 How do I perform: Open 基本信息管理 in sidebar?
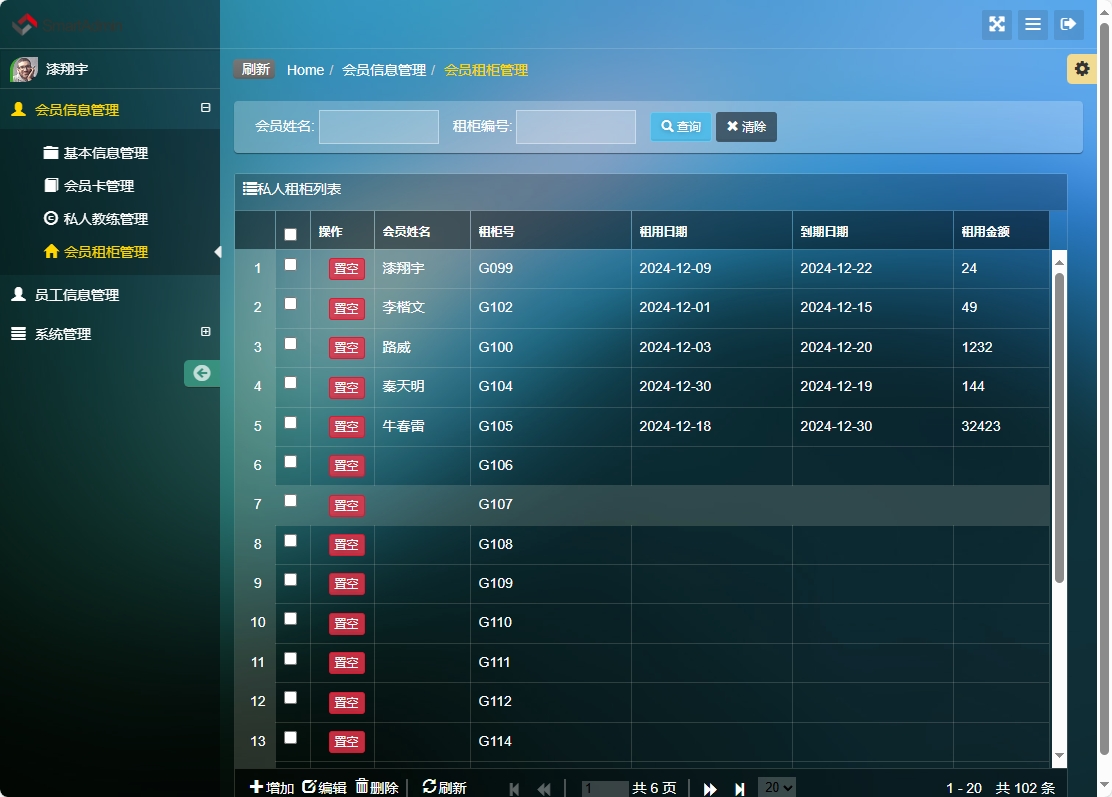[x=106, y=152]
